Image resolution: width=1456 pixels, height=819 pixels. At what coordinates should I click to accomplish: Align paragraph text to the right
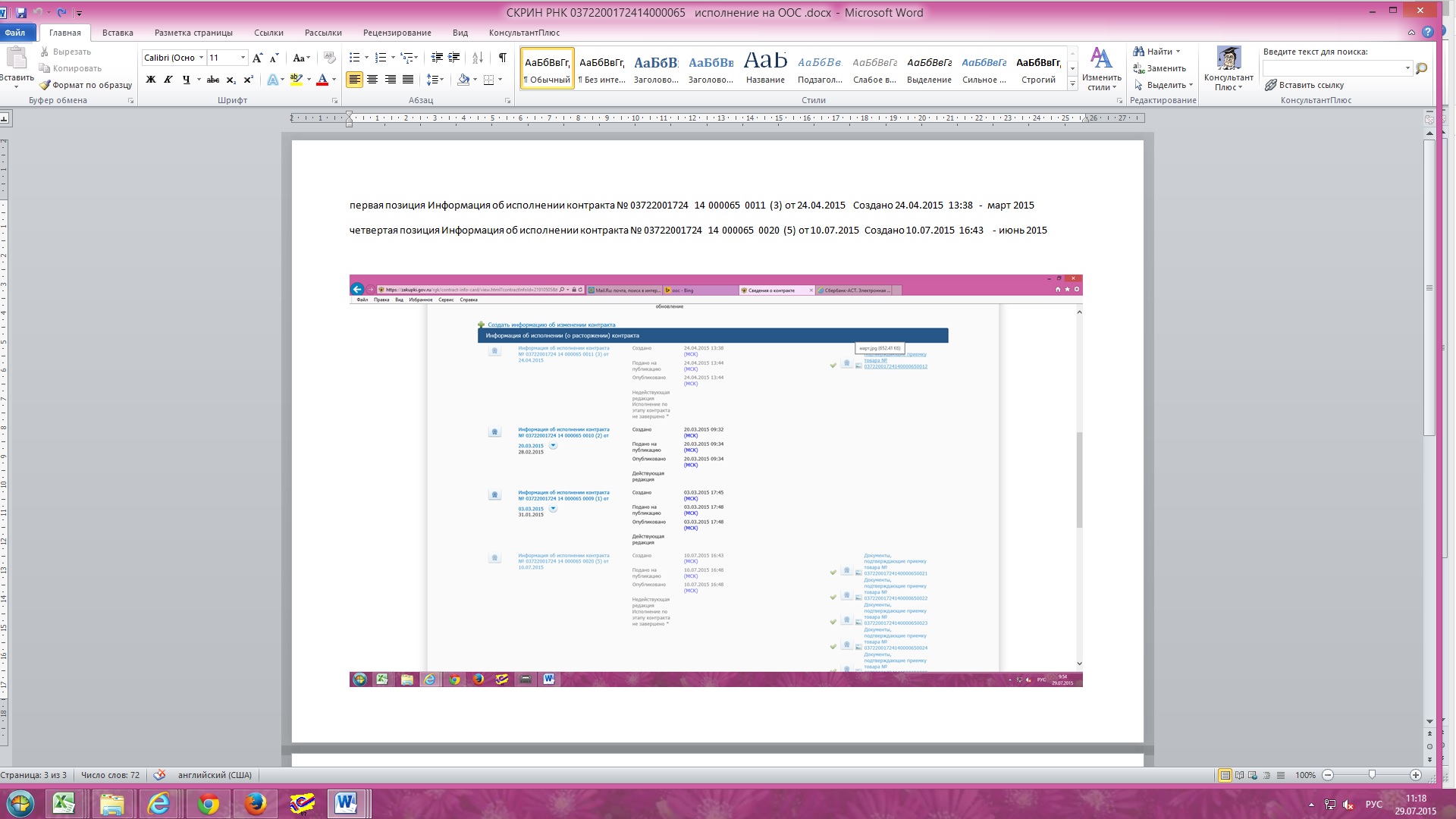coord(391,80)
